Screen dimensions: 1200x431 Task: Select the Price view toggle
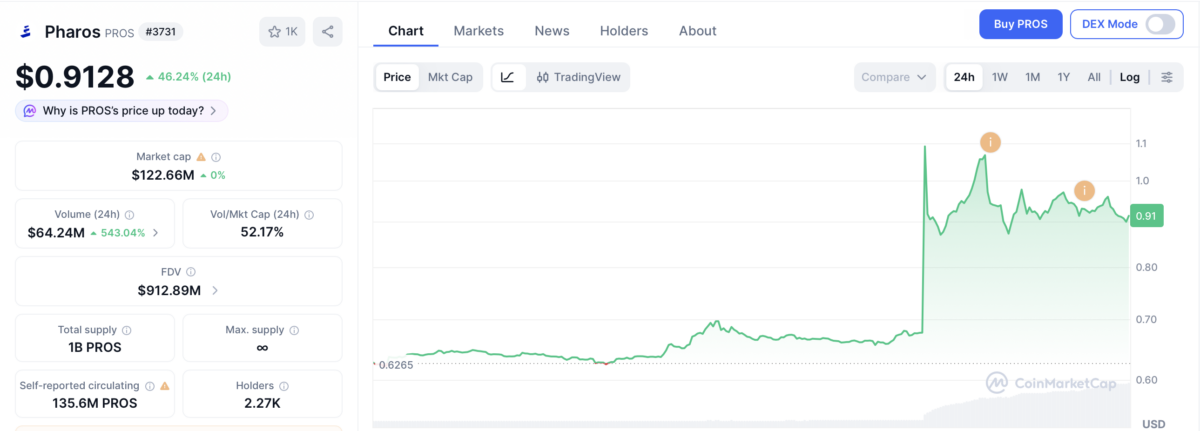coord(397,77)
